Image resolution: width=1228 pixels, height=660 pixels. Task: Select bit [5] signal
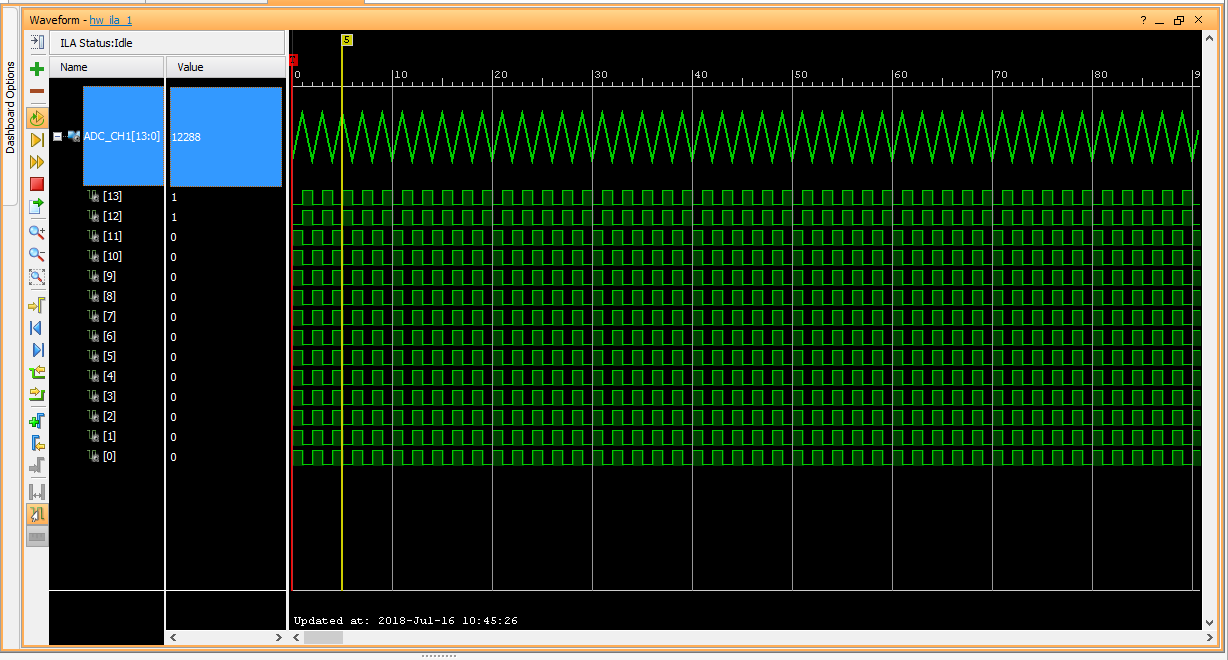(109, 356)
